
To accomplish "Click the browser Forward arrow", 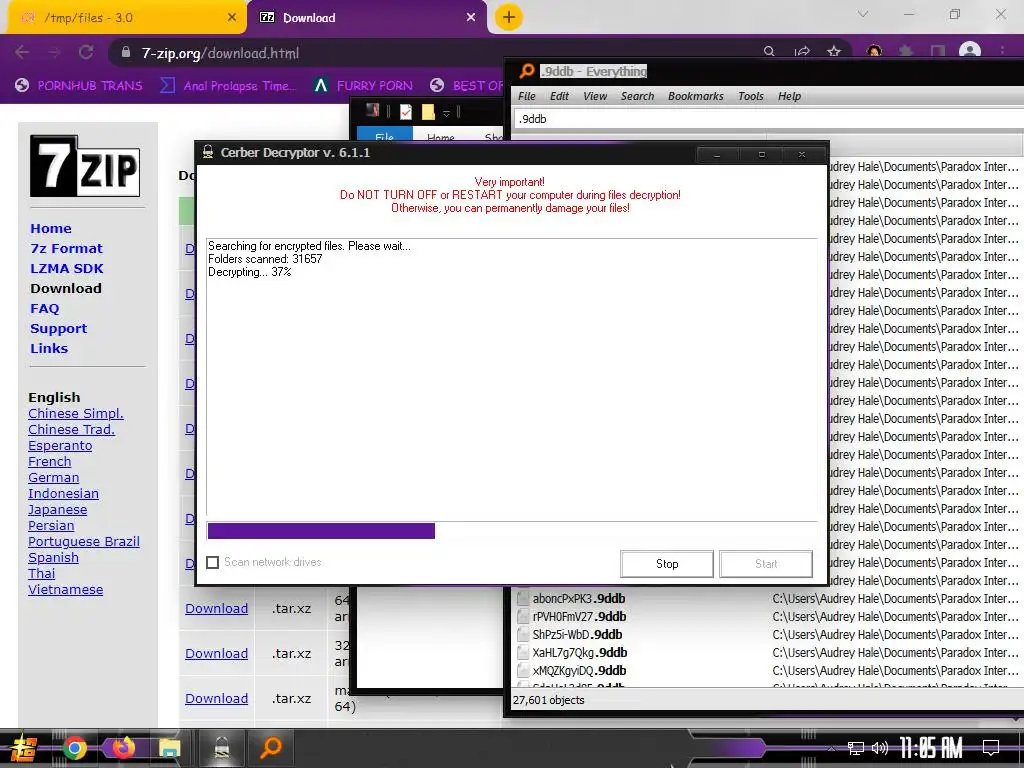I will pyautogui.click(x=54, y=52).
